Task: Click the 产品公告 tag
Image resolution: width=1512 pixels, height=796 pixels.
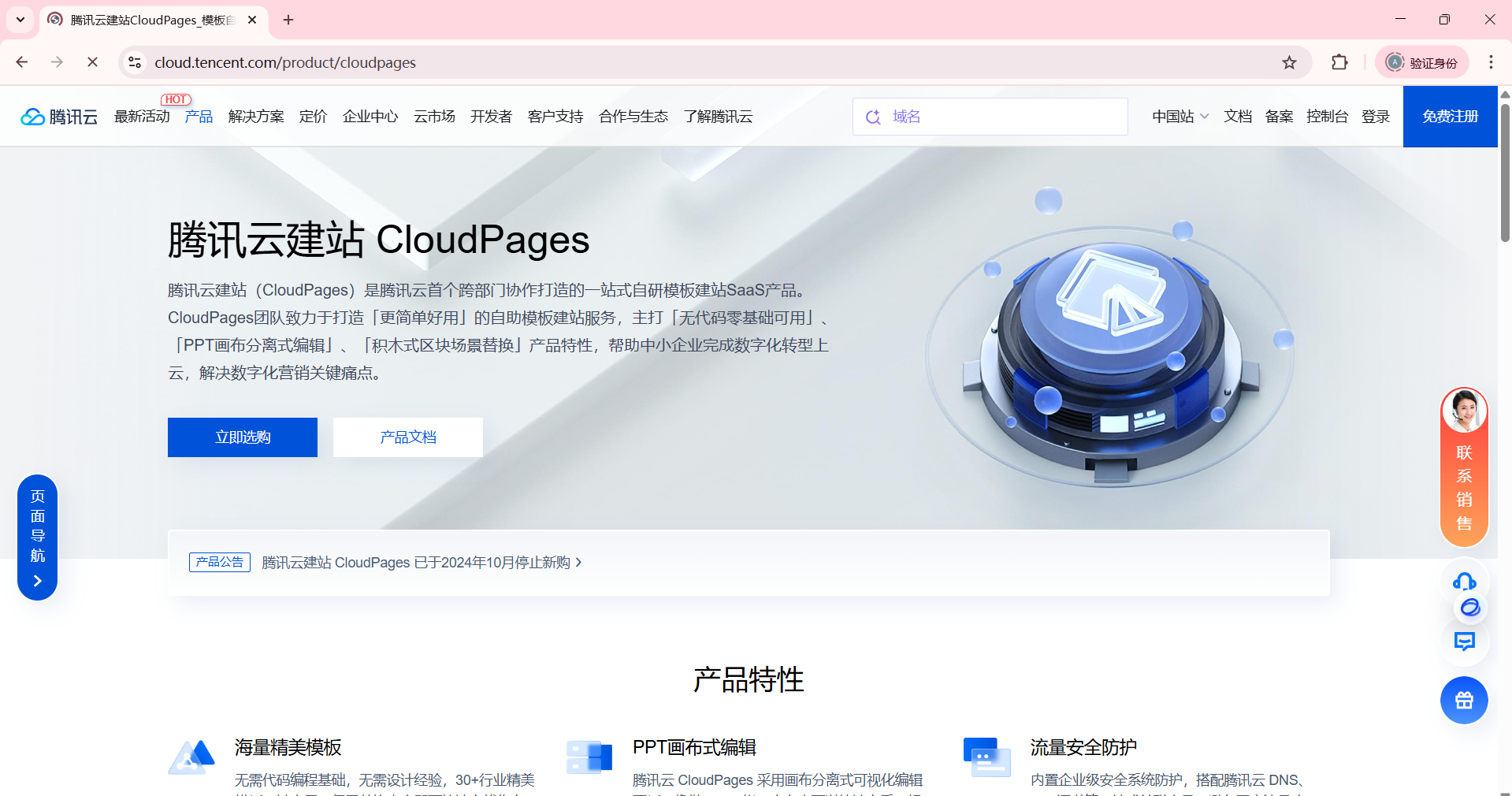Action: tap(220, 562)
